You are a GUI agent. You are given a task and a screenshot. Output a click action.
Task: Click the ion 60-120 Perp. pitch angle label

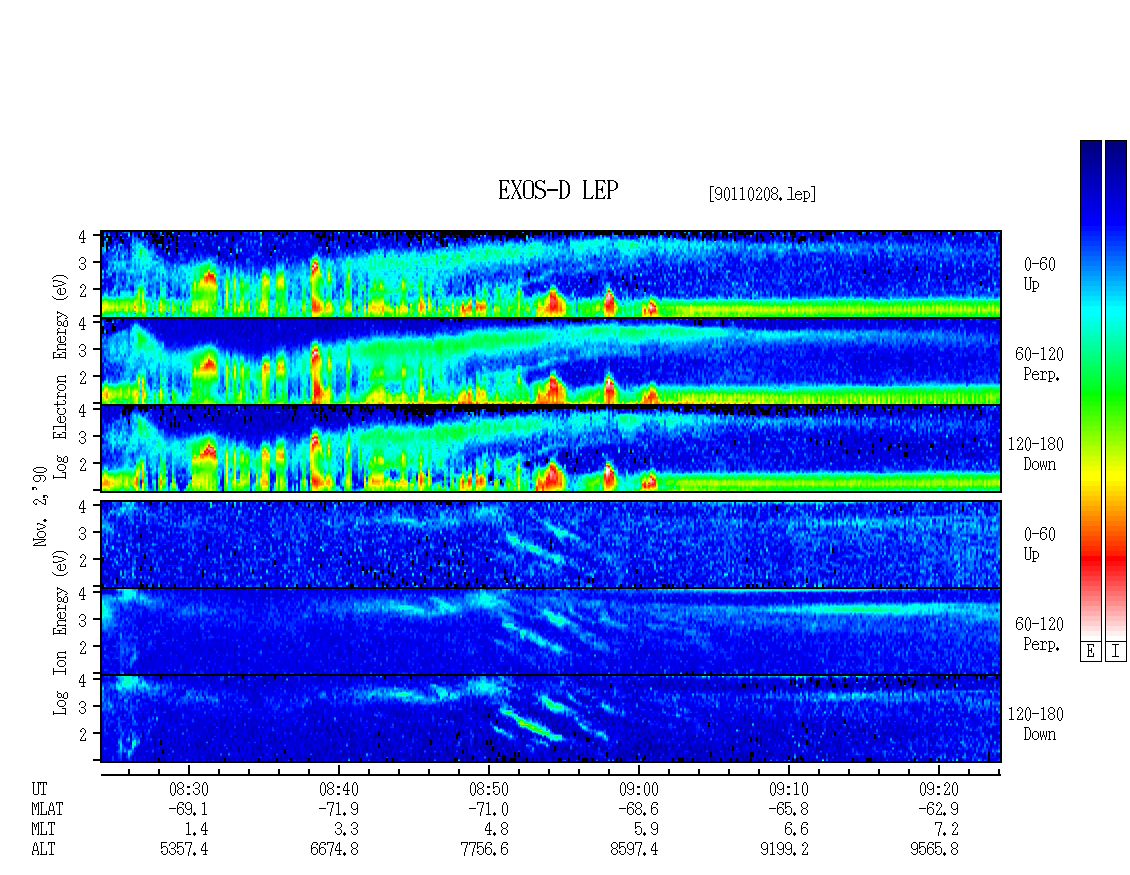click(x=1039, y=634)
